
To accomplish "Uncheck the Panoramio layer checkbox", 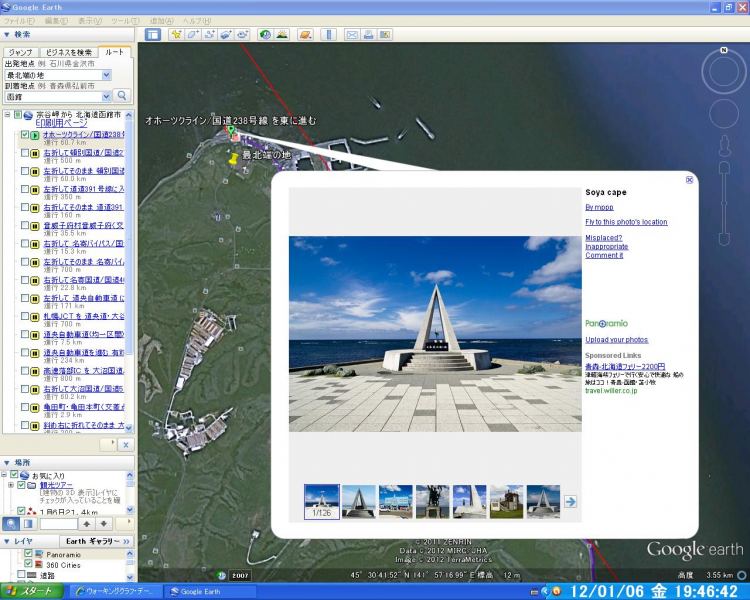I will tap(28, 554).
